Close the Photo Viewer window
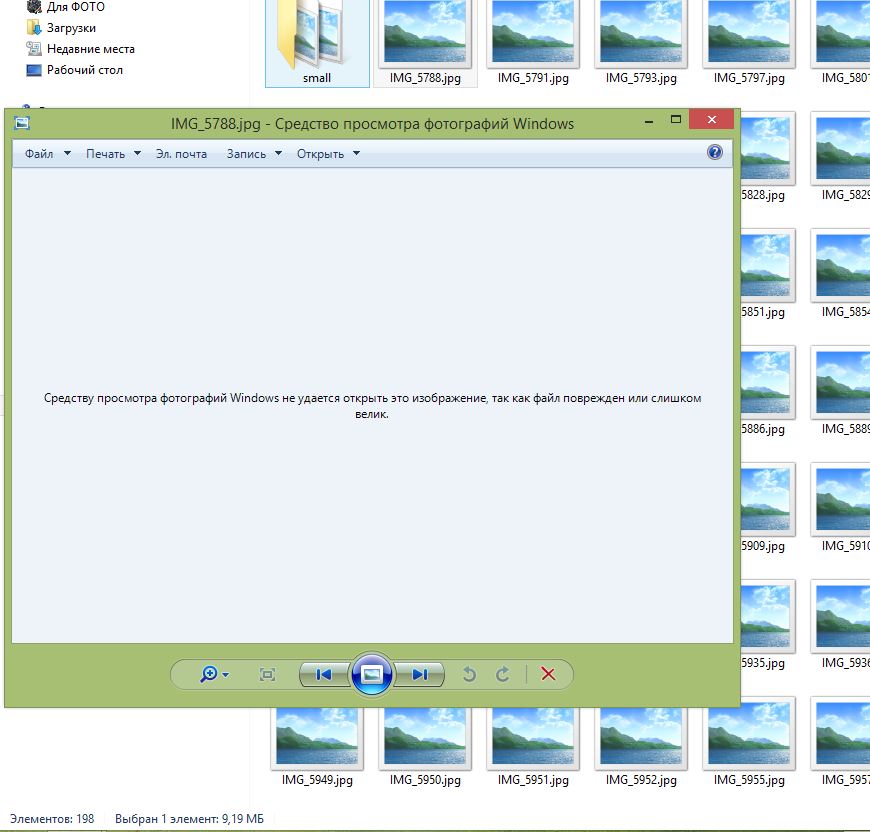This screenshot has height=832, width=870. click(x=712, y=119)
